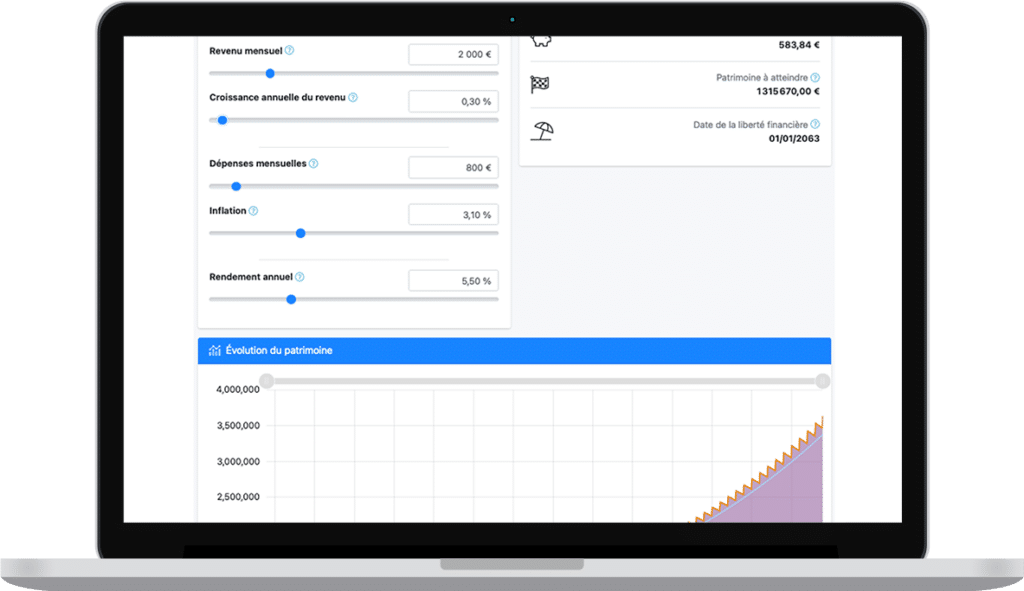Click the left handle of chart range slider
The image size is (1024, 591).
pyautogui.click(x=266, y=381)
